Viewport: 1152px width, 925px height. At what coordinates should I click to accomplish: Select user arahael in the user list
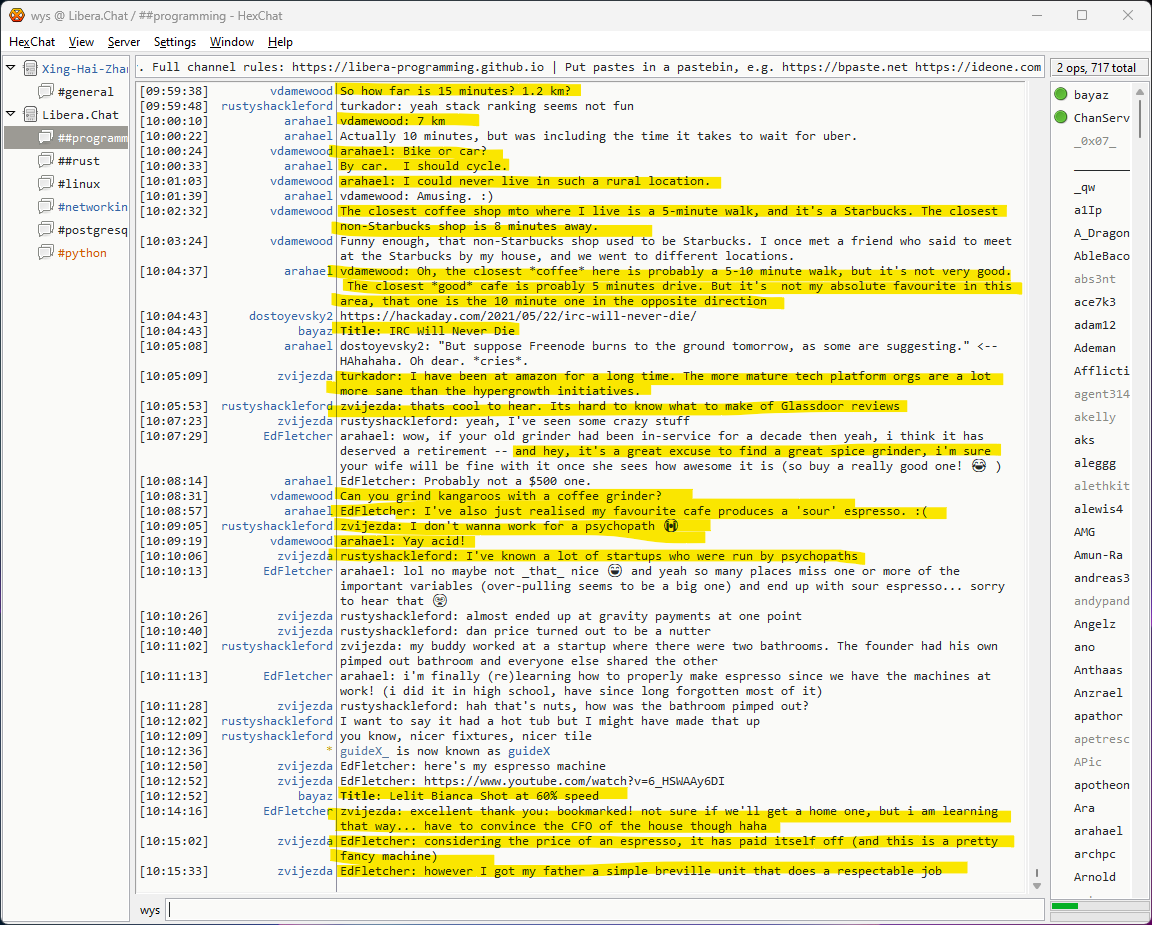tap(1097, 831)
